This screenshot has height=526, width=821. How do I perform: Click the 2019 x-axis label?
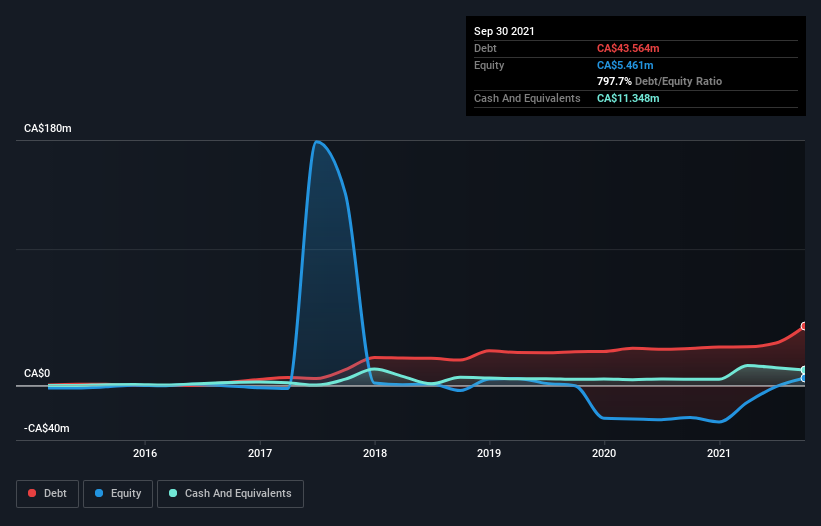489,453
